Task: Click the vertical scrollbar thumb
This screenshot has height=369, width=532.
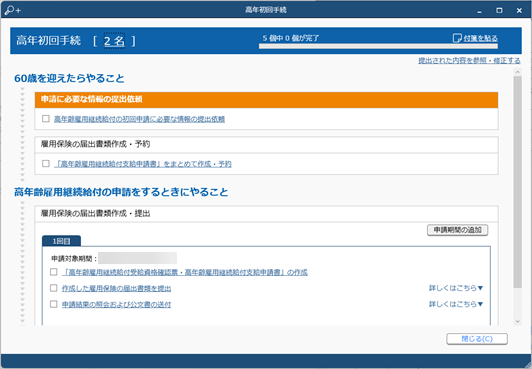Action: coord(517,182)
